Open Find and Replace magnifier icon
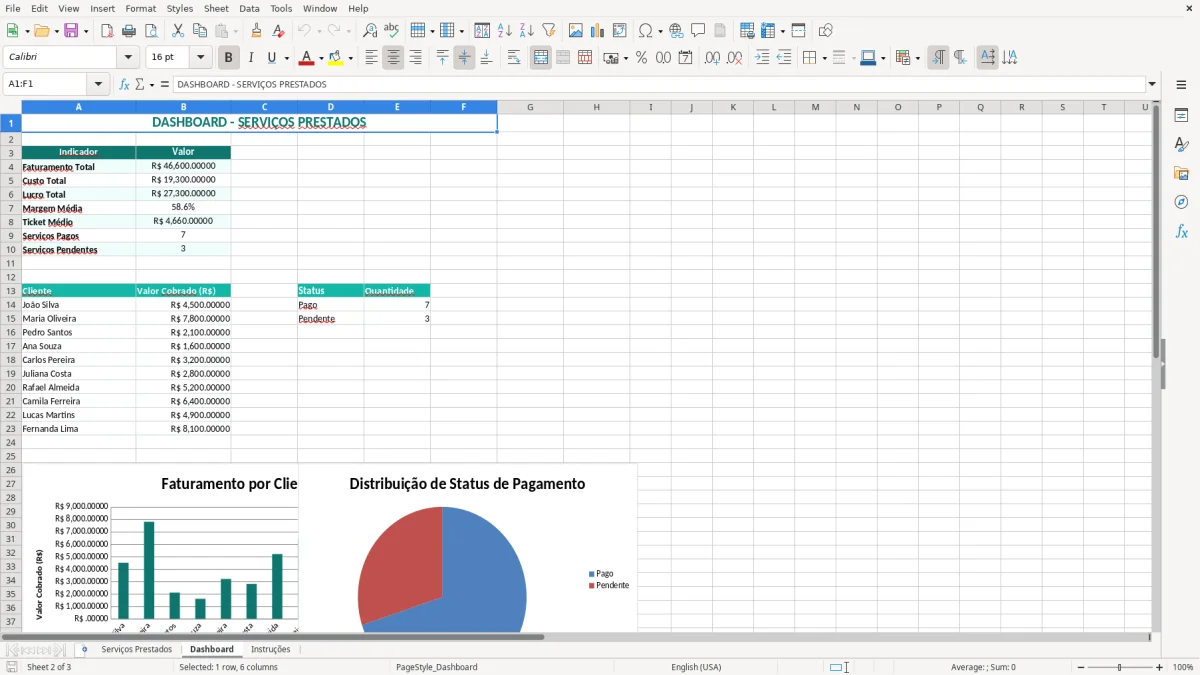Image resolution: width=1200 pixels, height=675 pixels. point(370,31)
